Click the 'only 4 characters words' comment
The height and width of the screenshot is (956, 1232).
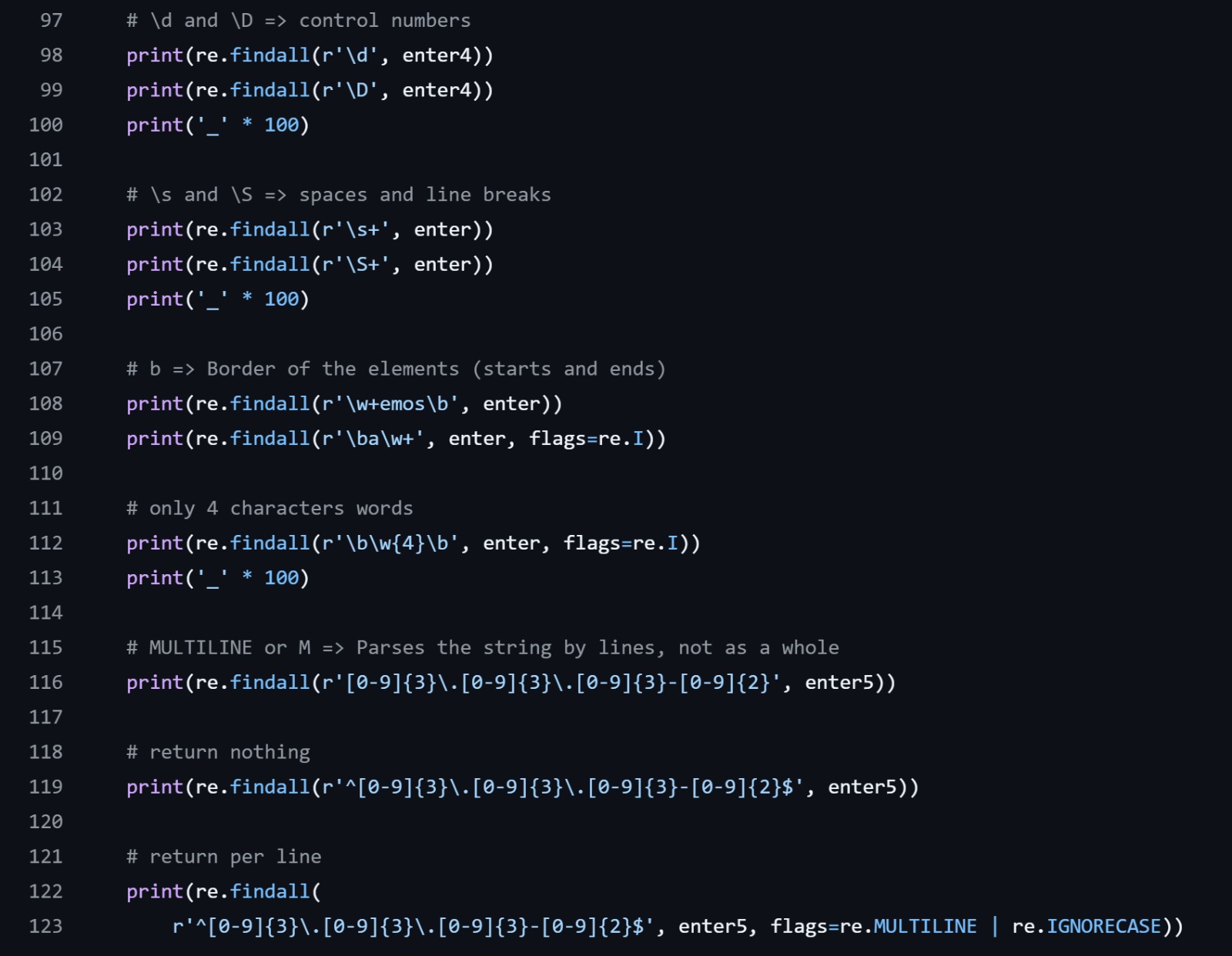coord(269,509)
